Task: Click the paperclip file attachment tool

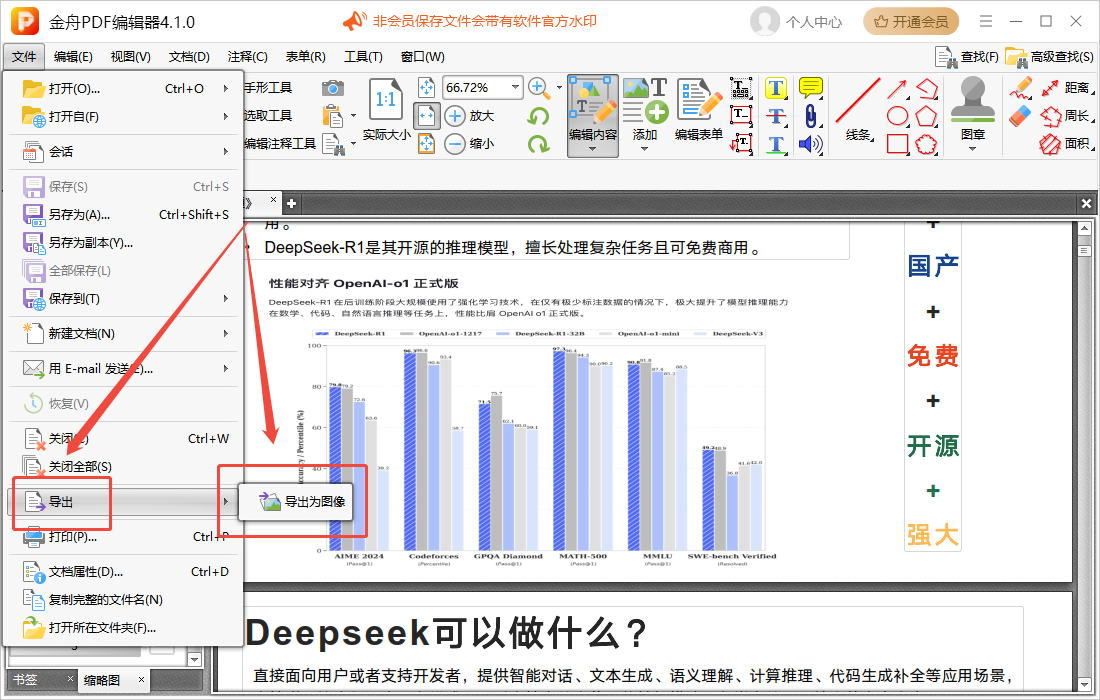Action: pyautogui.click(x=811, y=116)
